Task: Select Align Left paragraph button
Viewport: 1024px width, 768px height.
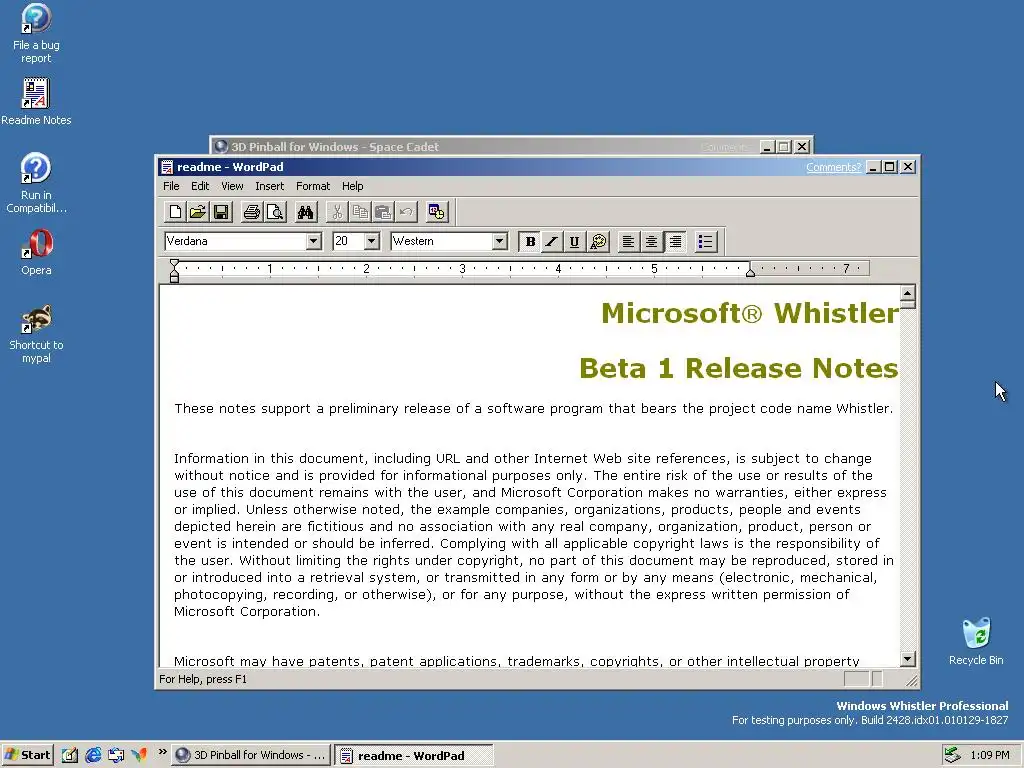Action: [628, 242]
